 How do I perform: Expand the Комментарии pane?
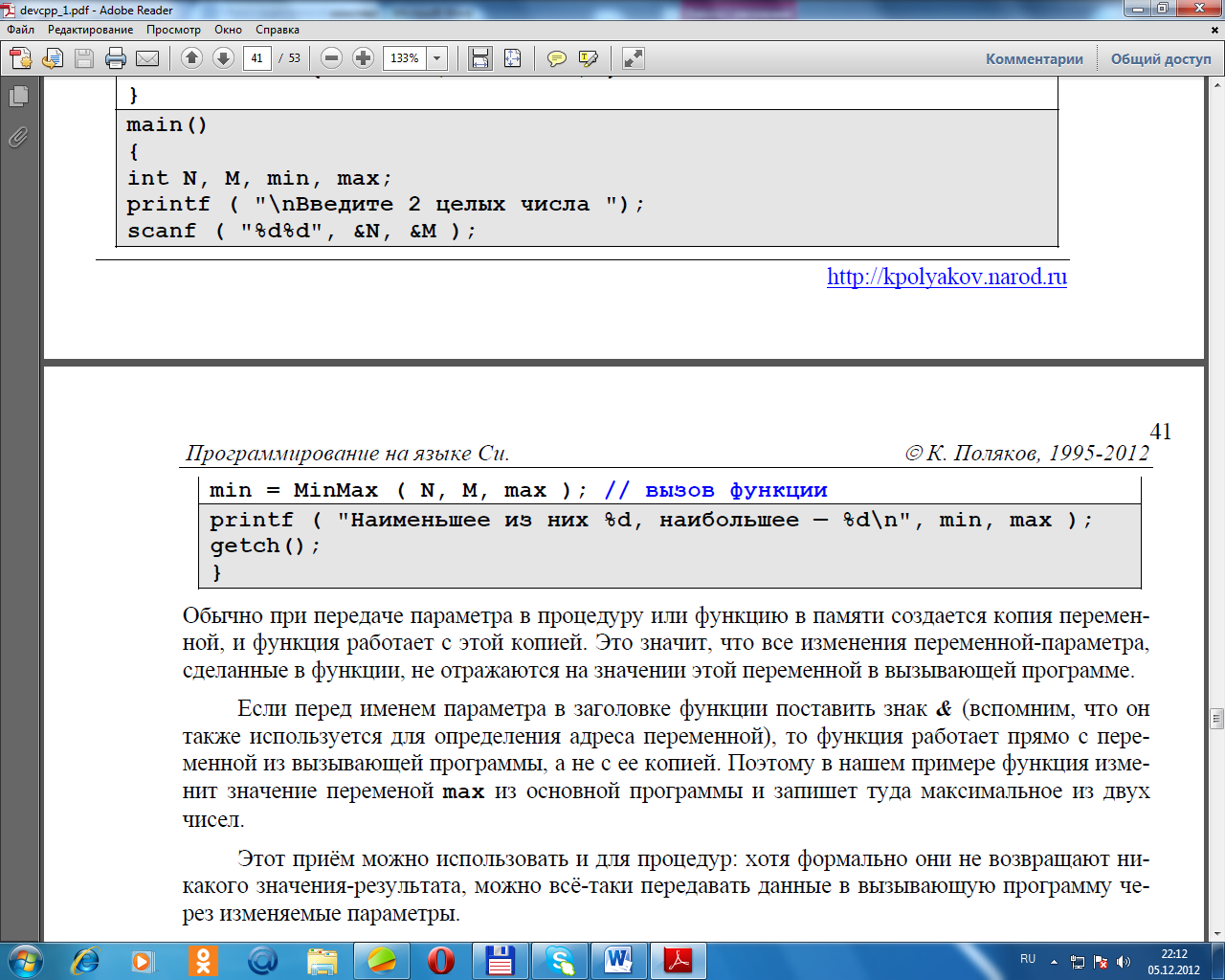tap(1034, 58)
